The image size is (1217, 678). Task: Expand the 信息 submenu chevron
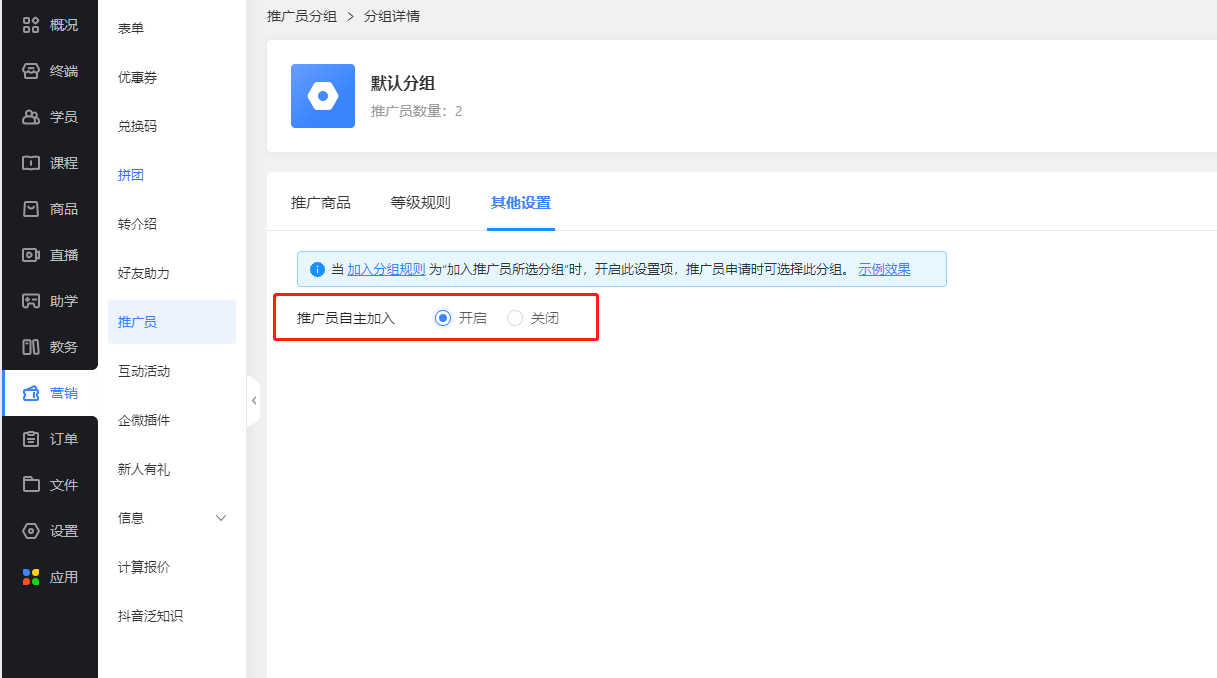point(222,518)
